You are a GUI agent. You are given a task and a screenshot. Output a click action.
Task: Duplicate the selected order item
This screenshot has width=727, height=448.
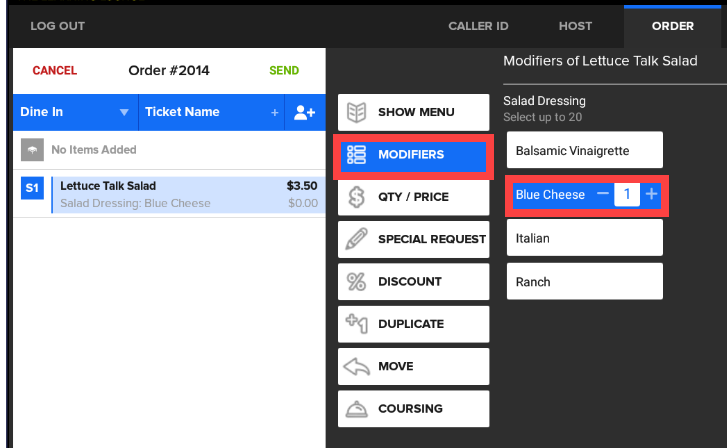point(413,324)
